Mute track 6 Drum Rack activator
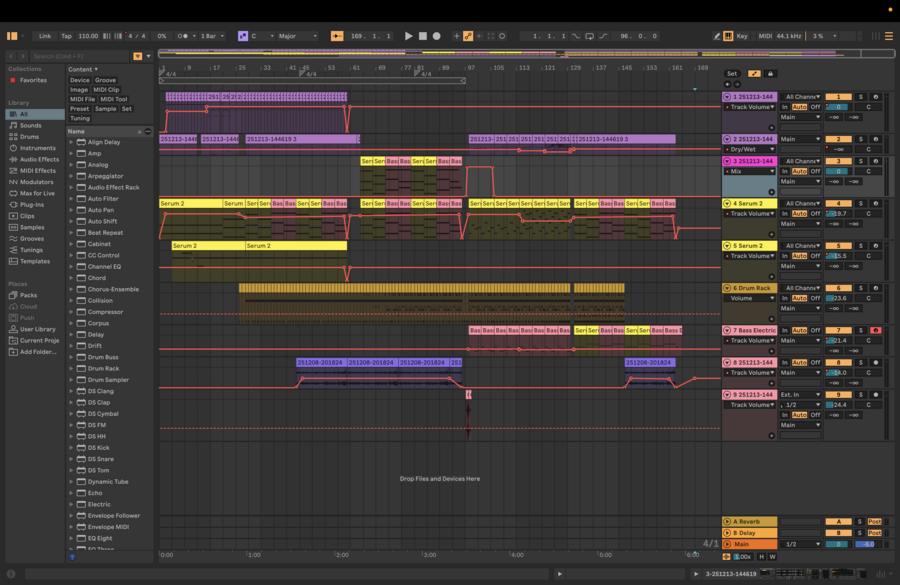This screenshot has height=585, width=900. pyautogui.click(x=838, y=288)
